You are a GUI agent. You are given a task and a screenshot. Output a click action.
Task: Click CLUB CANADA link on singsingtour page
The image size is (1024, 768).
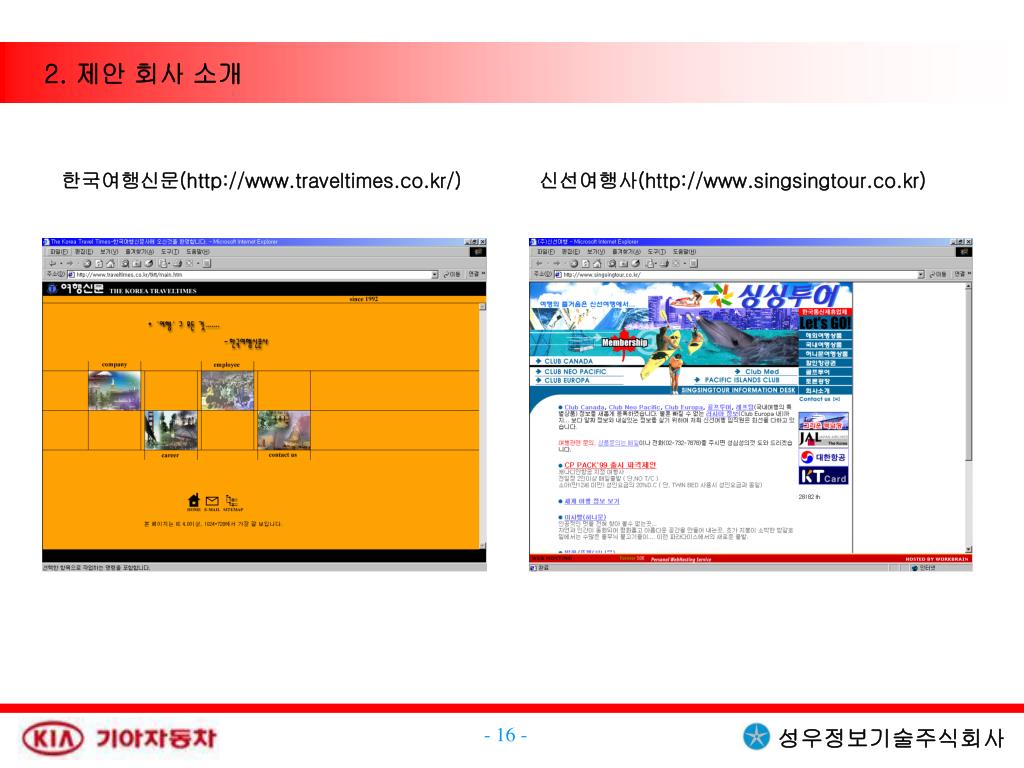568,361
